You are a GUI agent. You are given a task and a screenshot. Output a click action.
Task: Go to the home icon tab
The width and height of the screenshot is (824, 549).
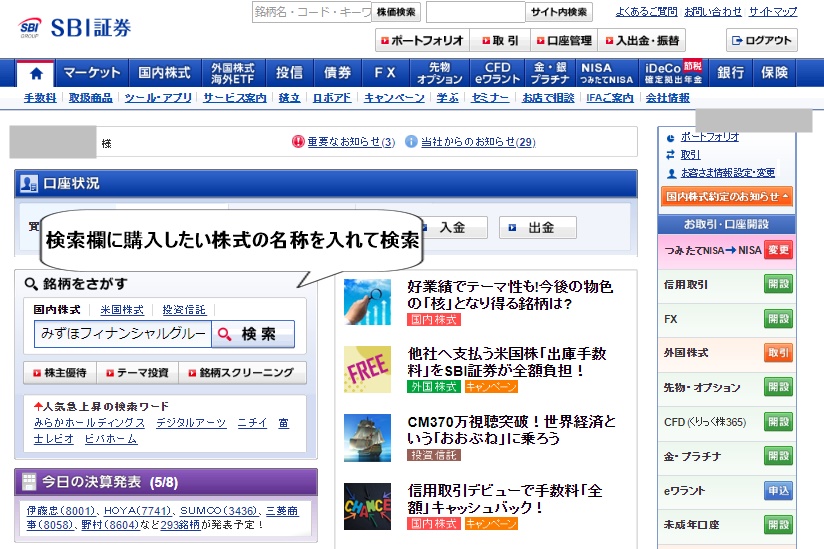36,74
